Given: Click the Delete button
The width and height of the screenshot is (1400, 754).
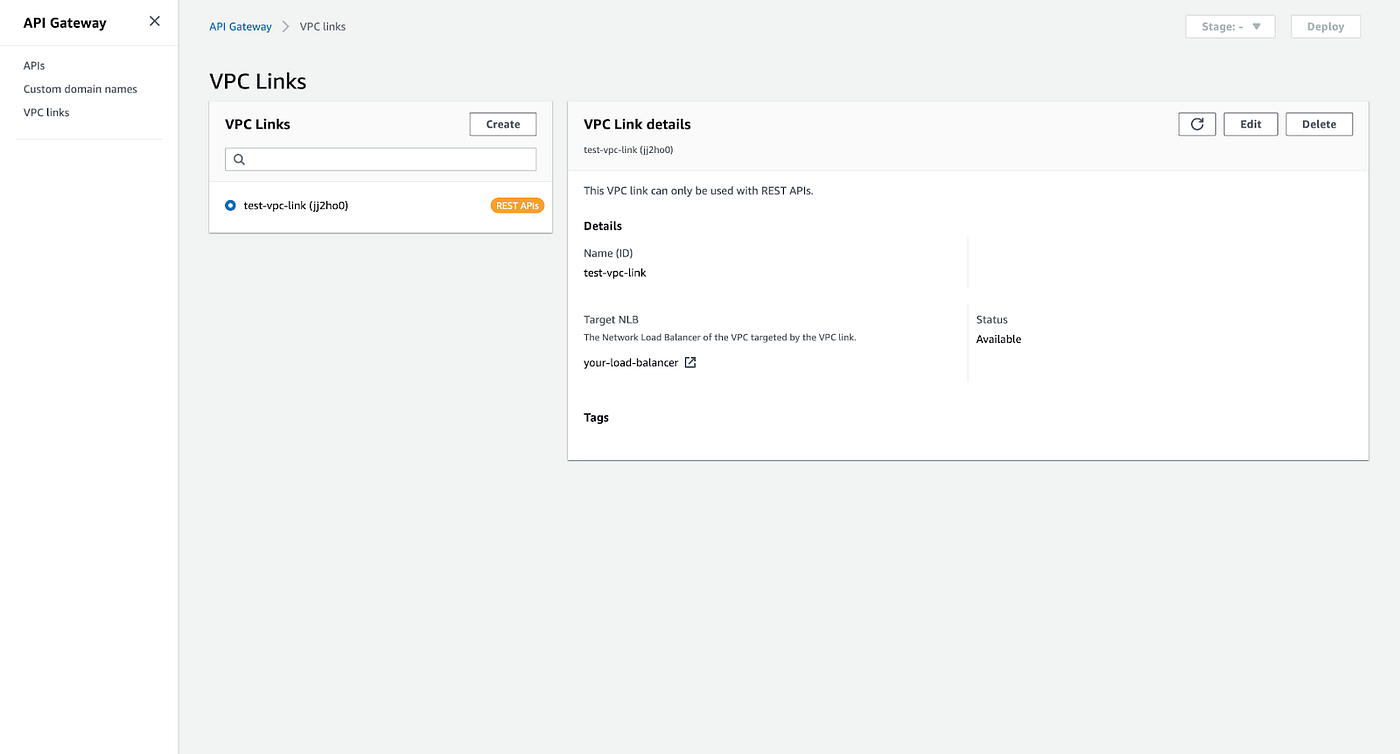Looking at the screenshot, I should (1319, 124).
